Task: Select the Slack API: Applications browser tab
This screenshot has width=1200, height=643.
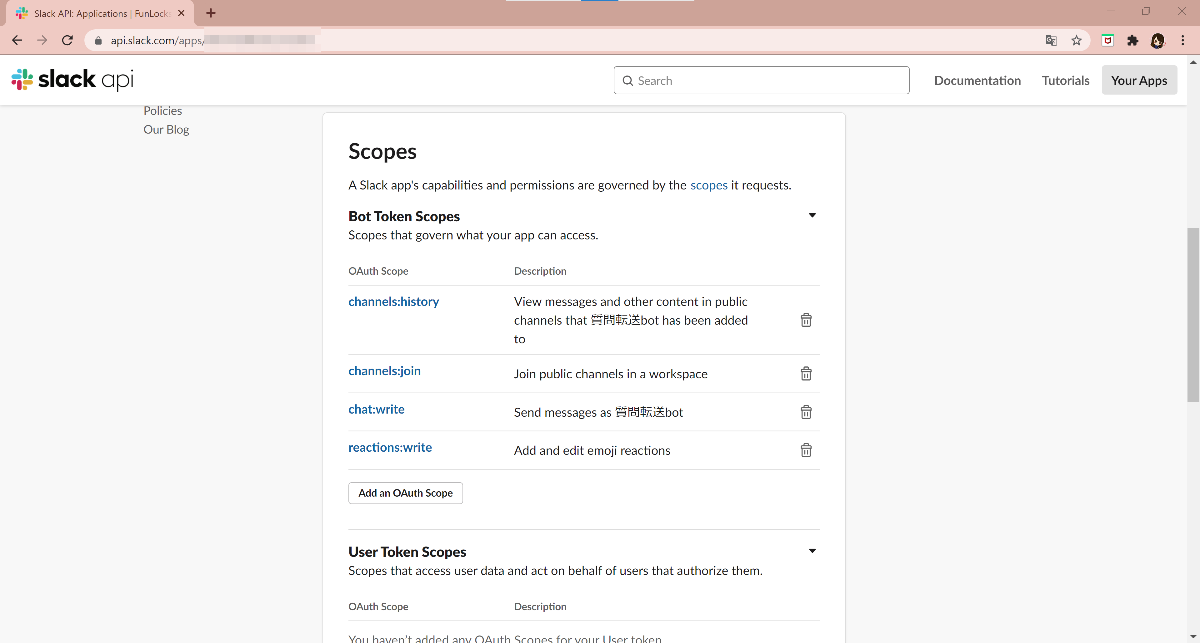Action: [x=100, y=14]
